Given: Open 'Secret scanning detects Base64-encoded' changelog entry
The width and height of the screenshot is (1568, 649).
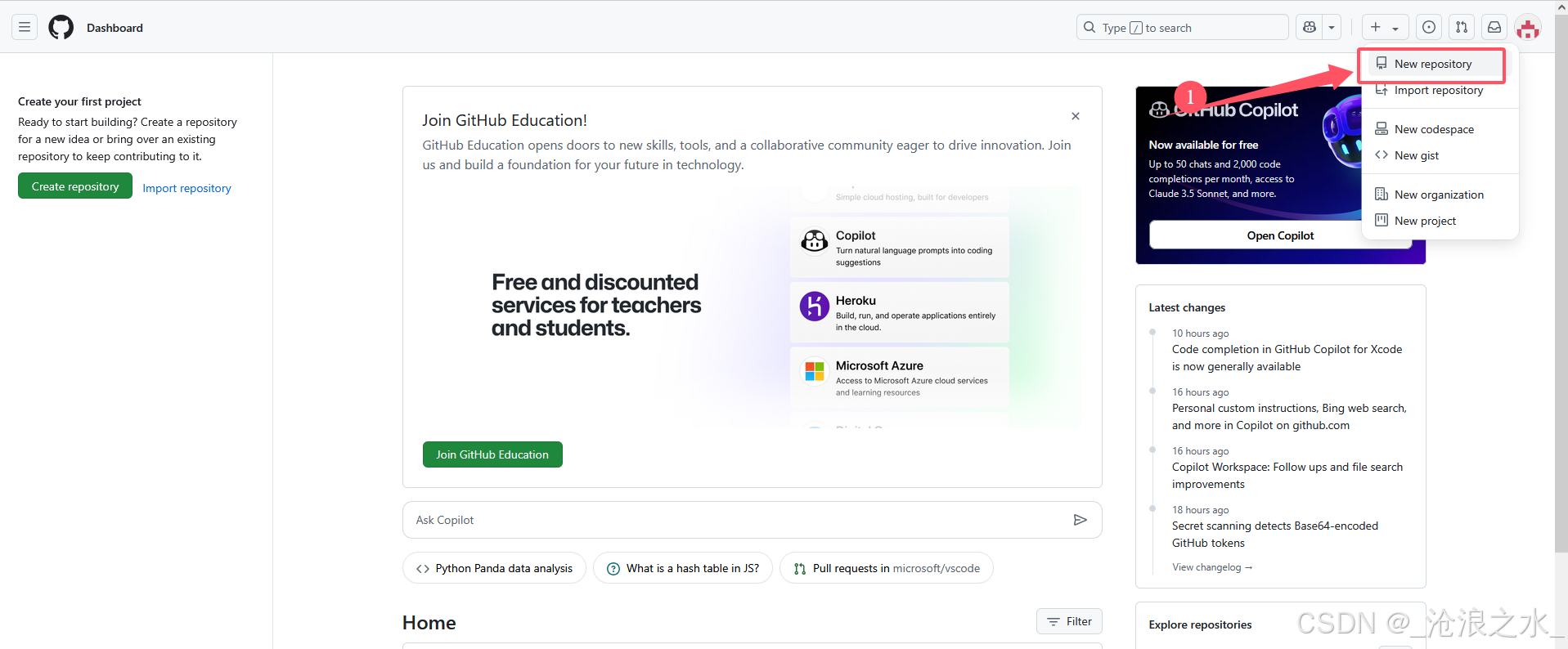Looking at the screenshot, I should pos(1275,535).
